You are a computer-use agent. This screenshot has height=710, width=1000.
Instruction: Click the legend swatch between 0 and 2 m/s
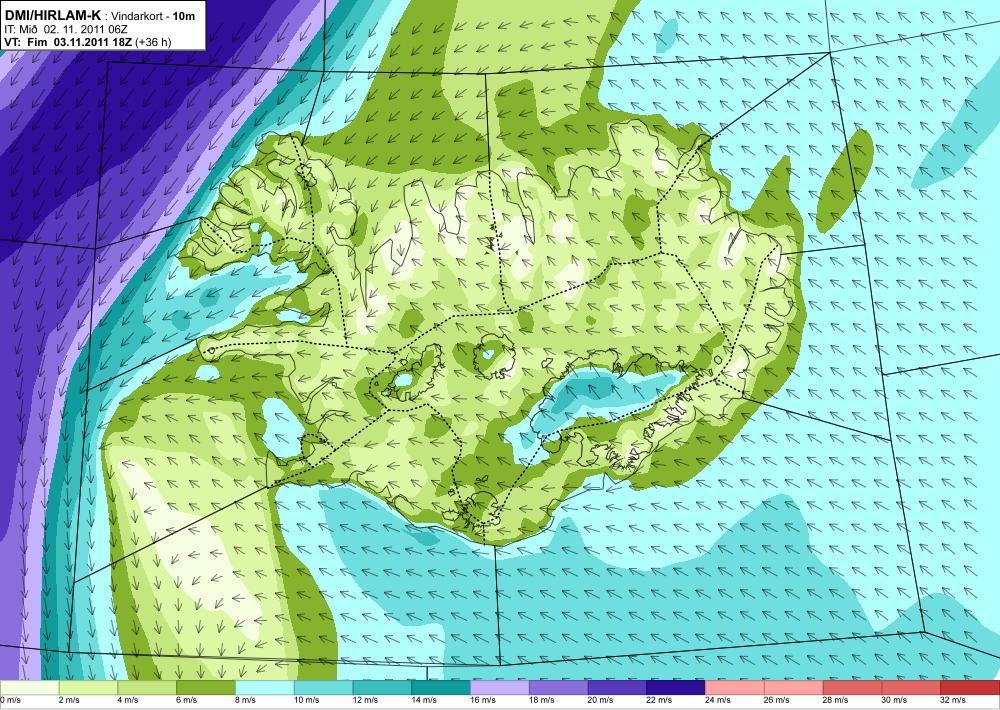29,688
